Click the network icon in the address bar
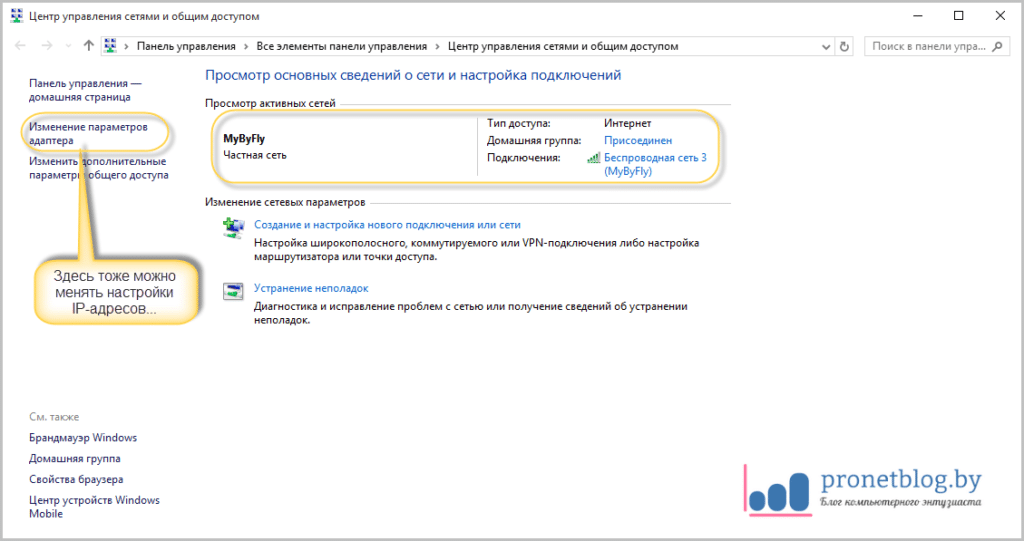1024x541 pixels. click(110, 46)
